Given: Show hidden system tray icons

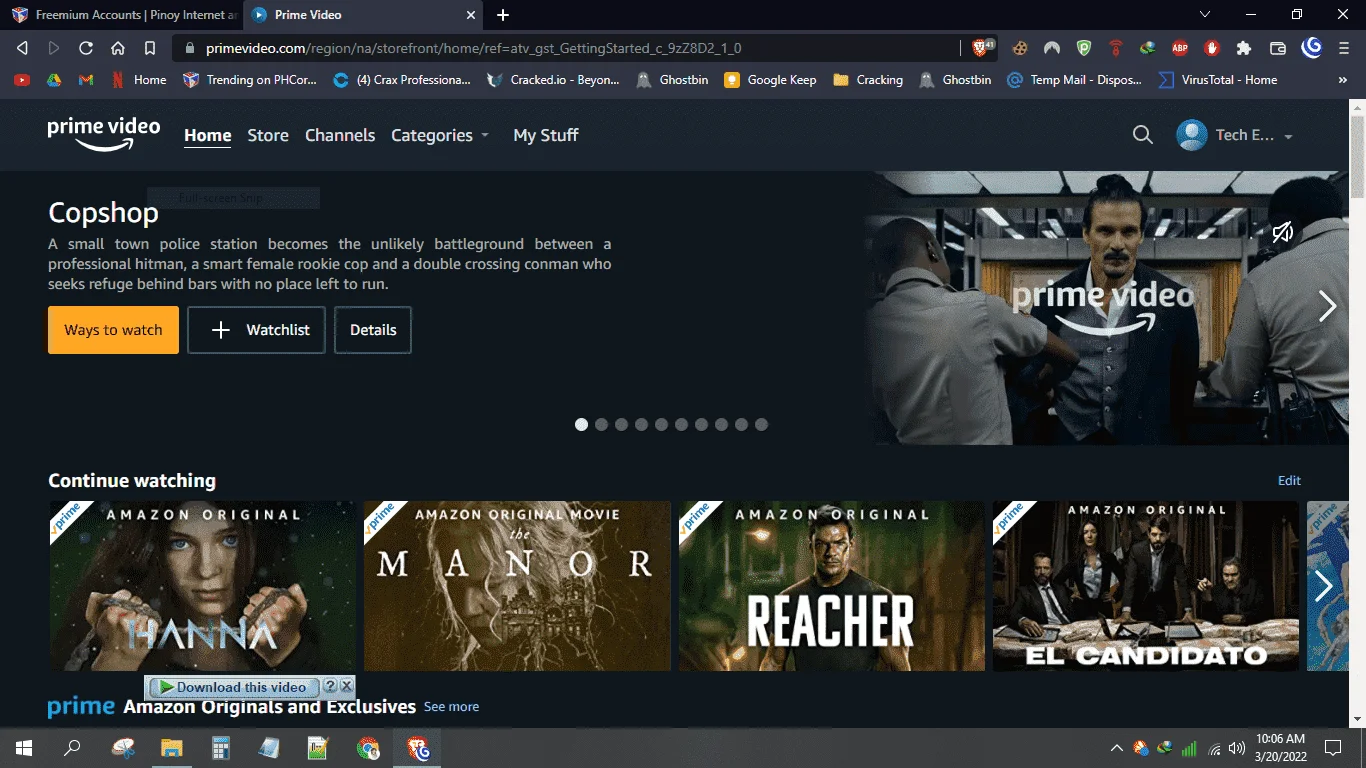Looking at the screenshot, I should pyautogui.click(x=1116, y=748).
